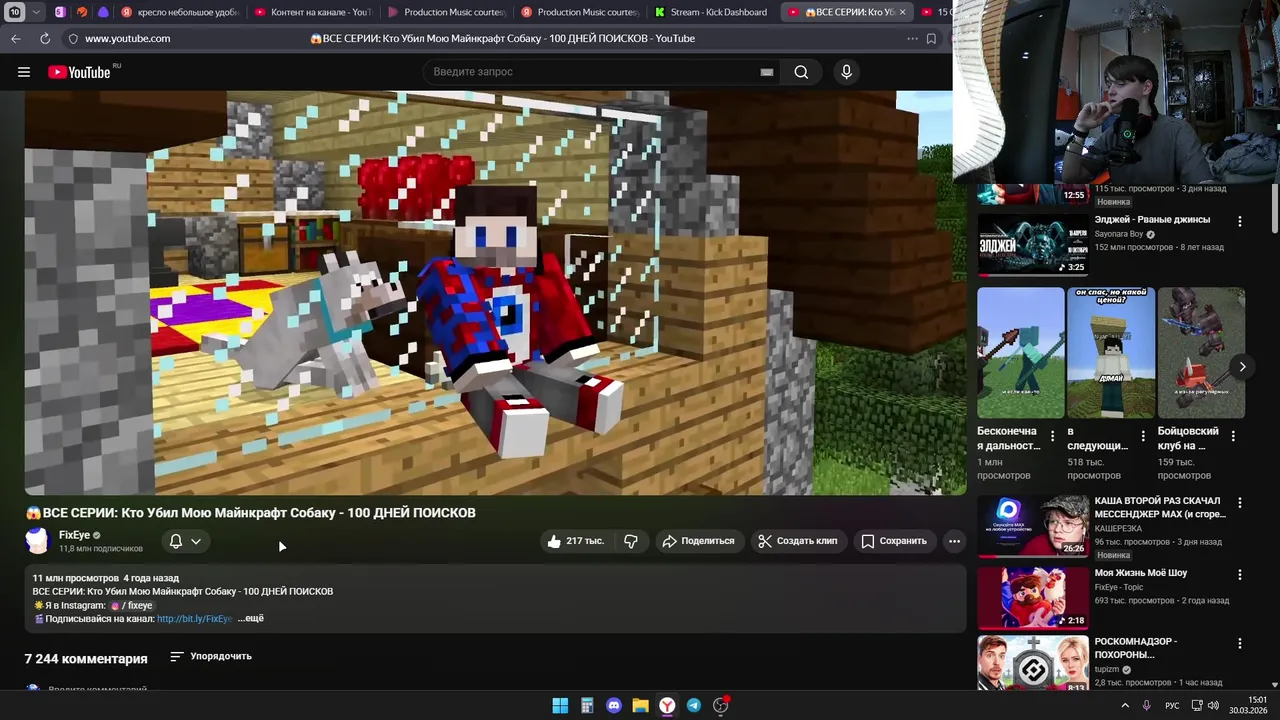Open the в следующий short thumbnail
1280x720 pixels.
click(1111, 353)
